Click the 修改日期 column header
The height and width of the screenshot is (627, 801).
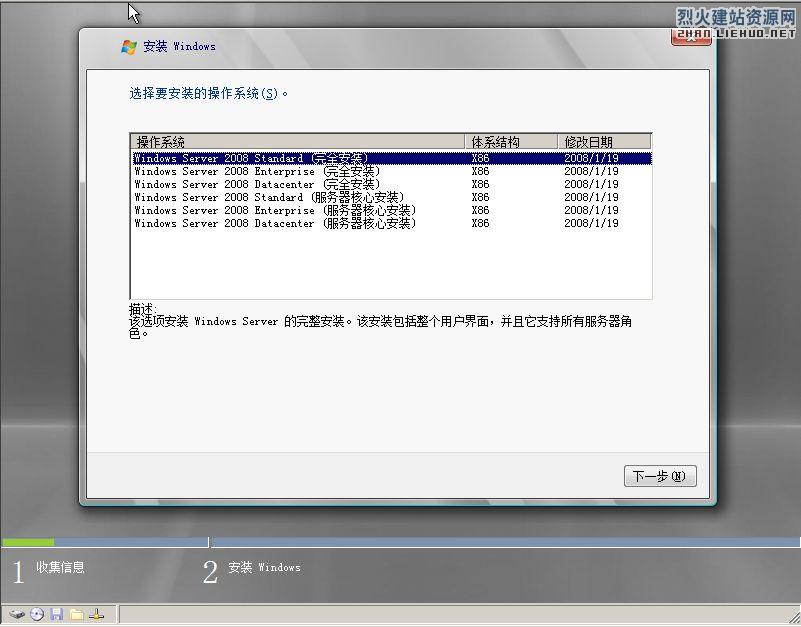604,142
